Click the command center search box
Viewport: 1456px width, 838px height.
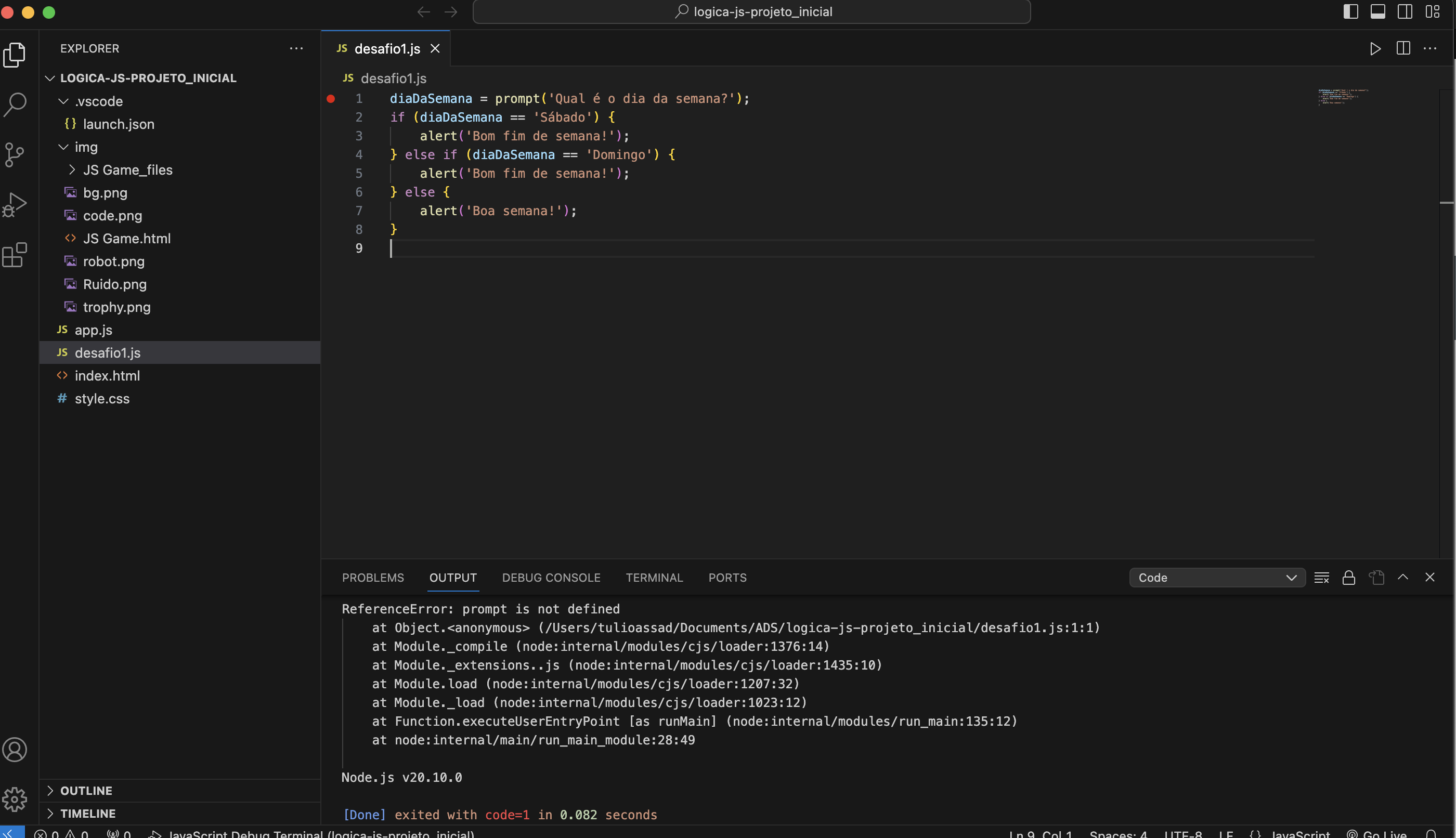click(x=751, y=11)
